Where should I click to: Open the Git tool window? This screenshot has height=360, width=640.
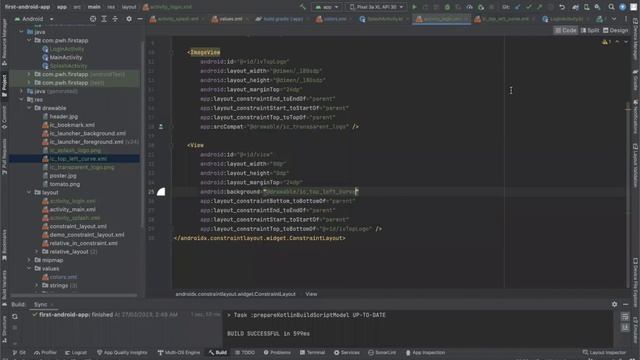(19, 352)
